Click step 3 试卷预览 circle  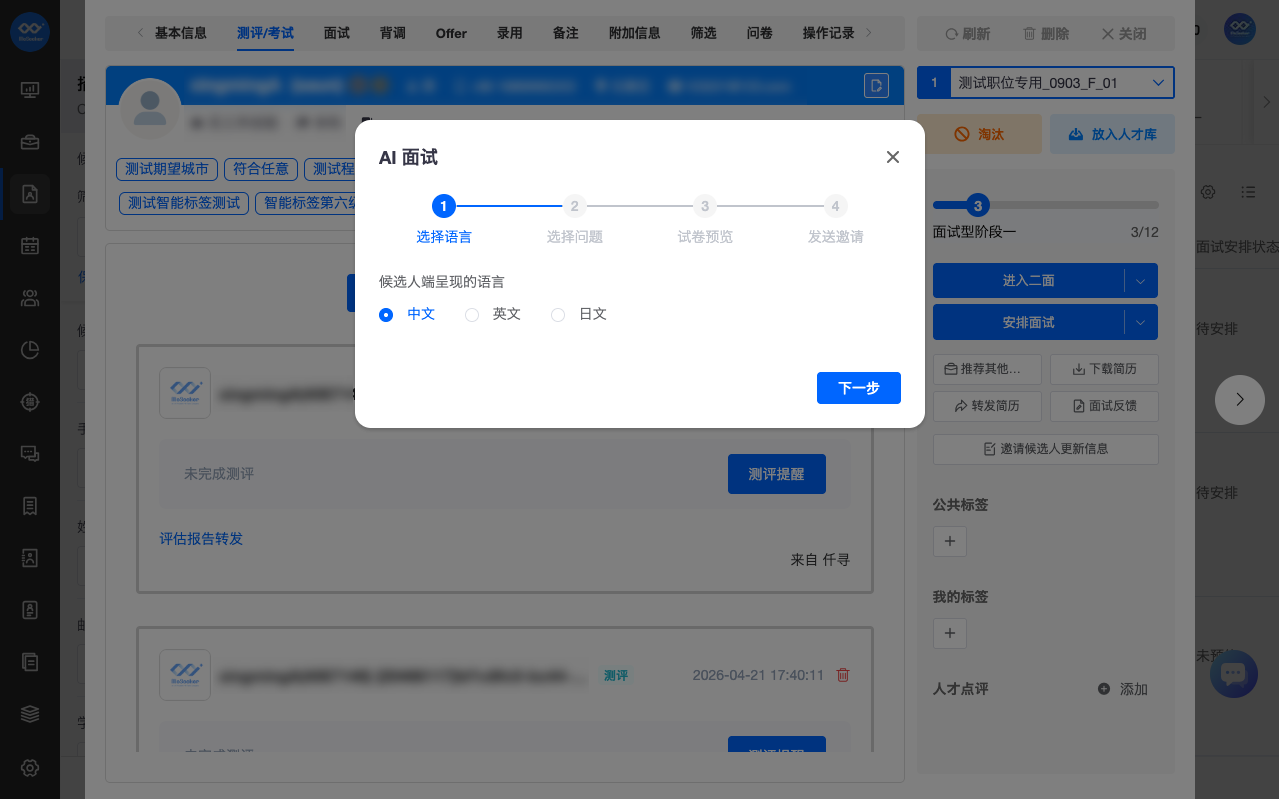[x=705, y=206]
